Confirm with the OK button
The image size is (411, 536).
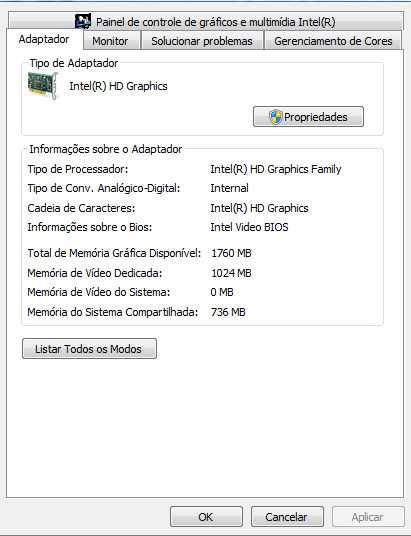coord(206,517)
